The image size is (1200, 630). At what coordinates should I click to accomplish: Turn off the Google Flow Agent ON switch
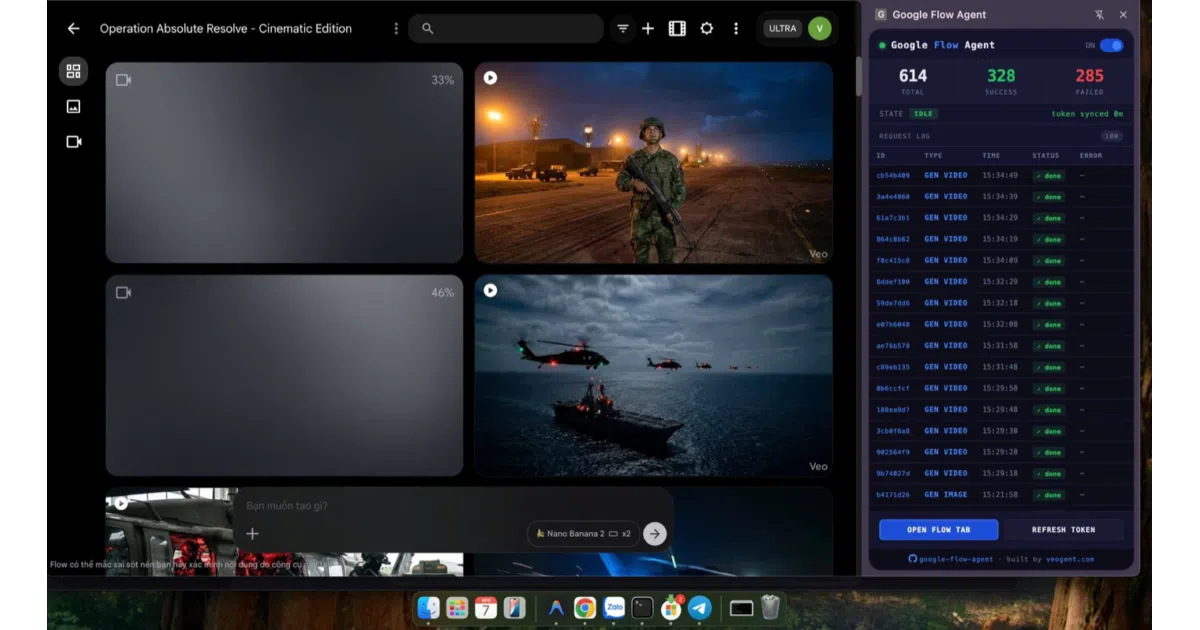[x=1111, y=45]
